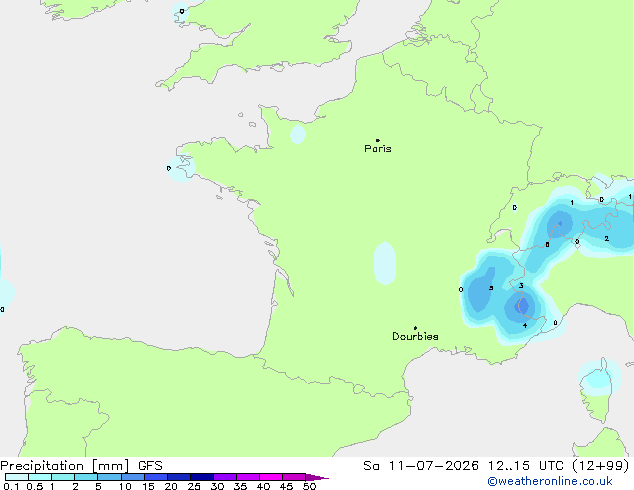This screenshot has height=490, width=634.
Task: Click the 'Precipitation [mm] GFS' title text
Action: [x=81, y=466]
